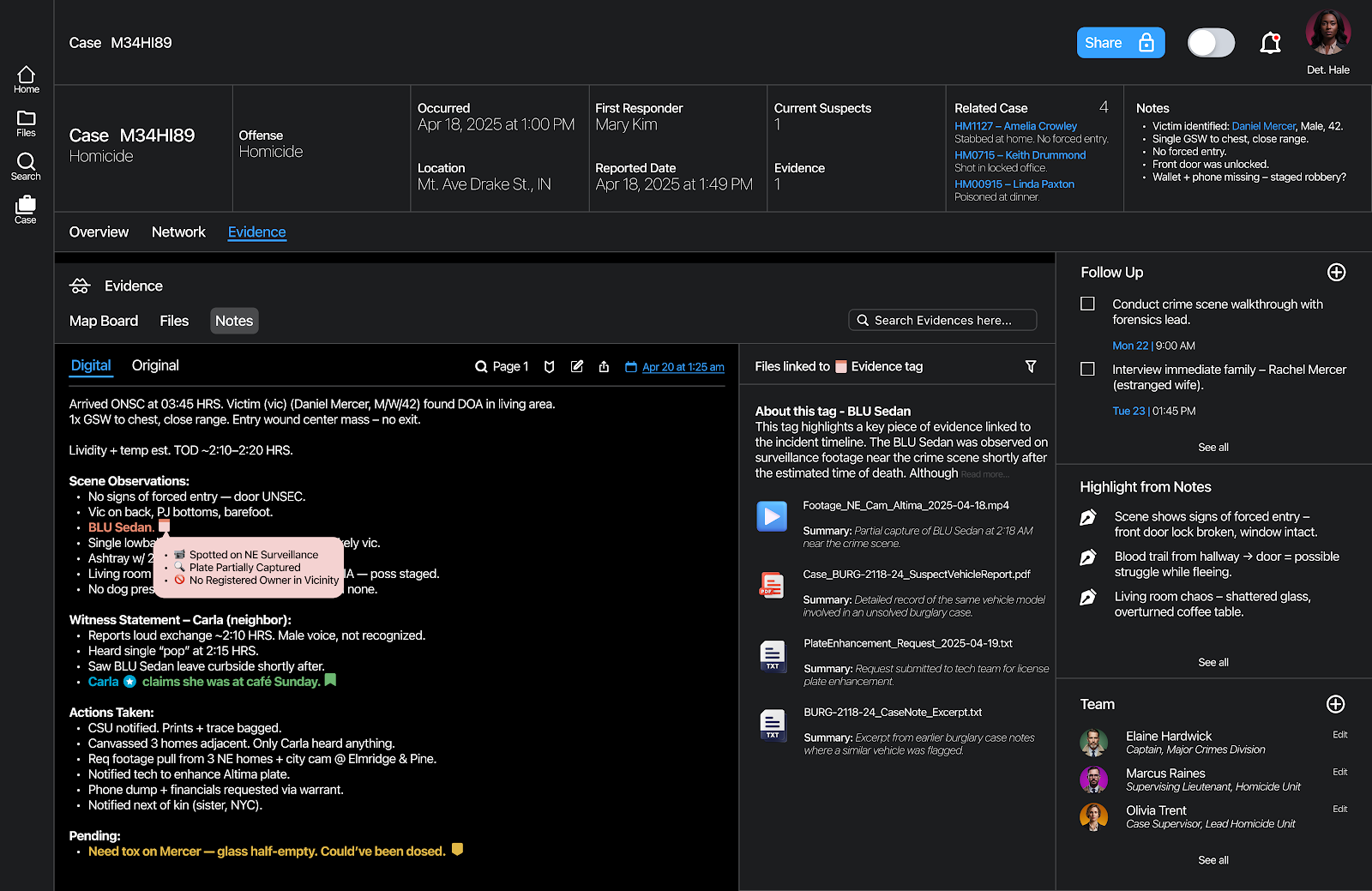Open related case HM0715 – Keith Drummond
This screenshot has height=891, width=1372.
click(x=1020, y=155)
